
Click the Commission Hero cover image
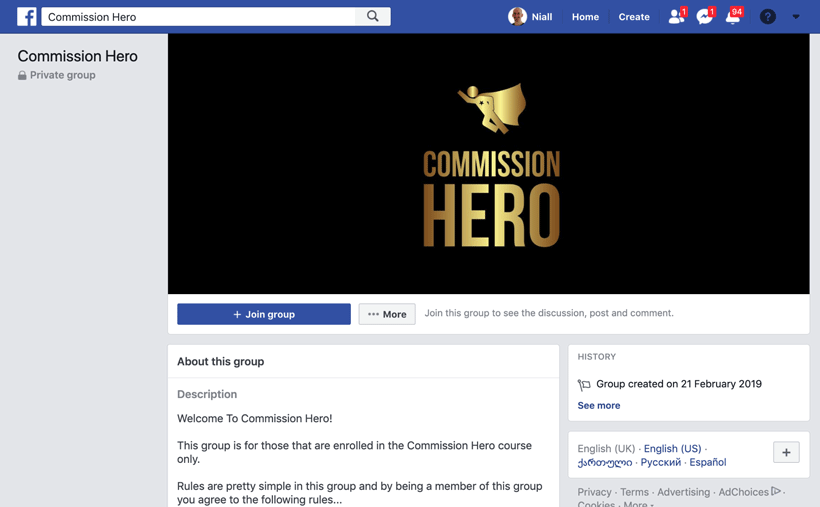[488, 164]
